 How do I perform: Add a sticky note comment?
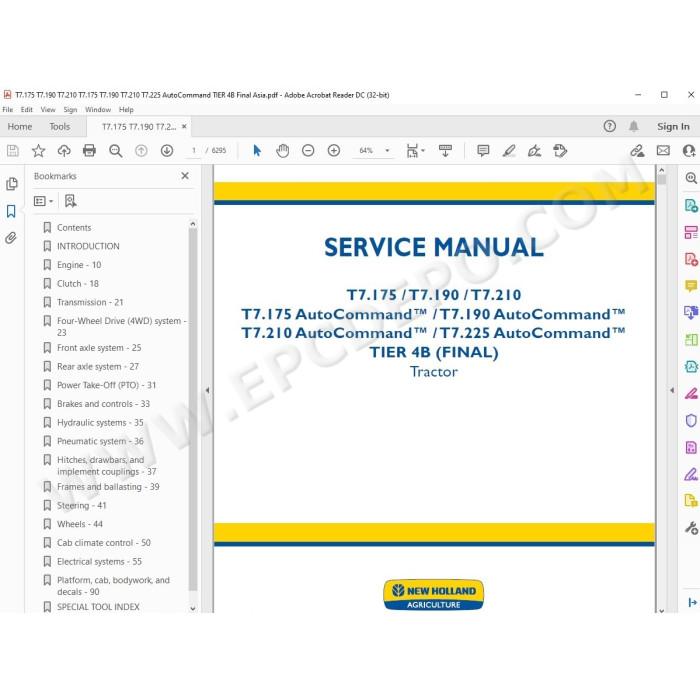tap(483, 150)
